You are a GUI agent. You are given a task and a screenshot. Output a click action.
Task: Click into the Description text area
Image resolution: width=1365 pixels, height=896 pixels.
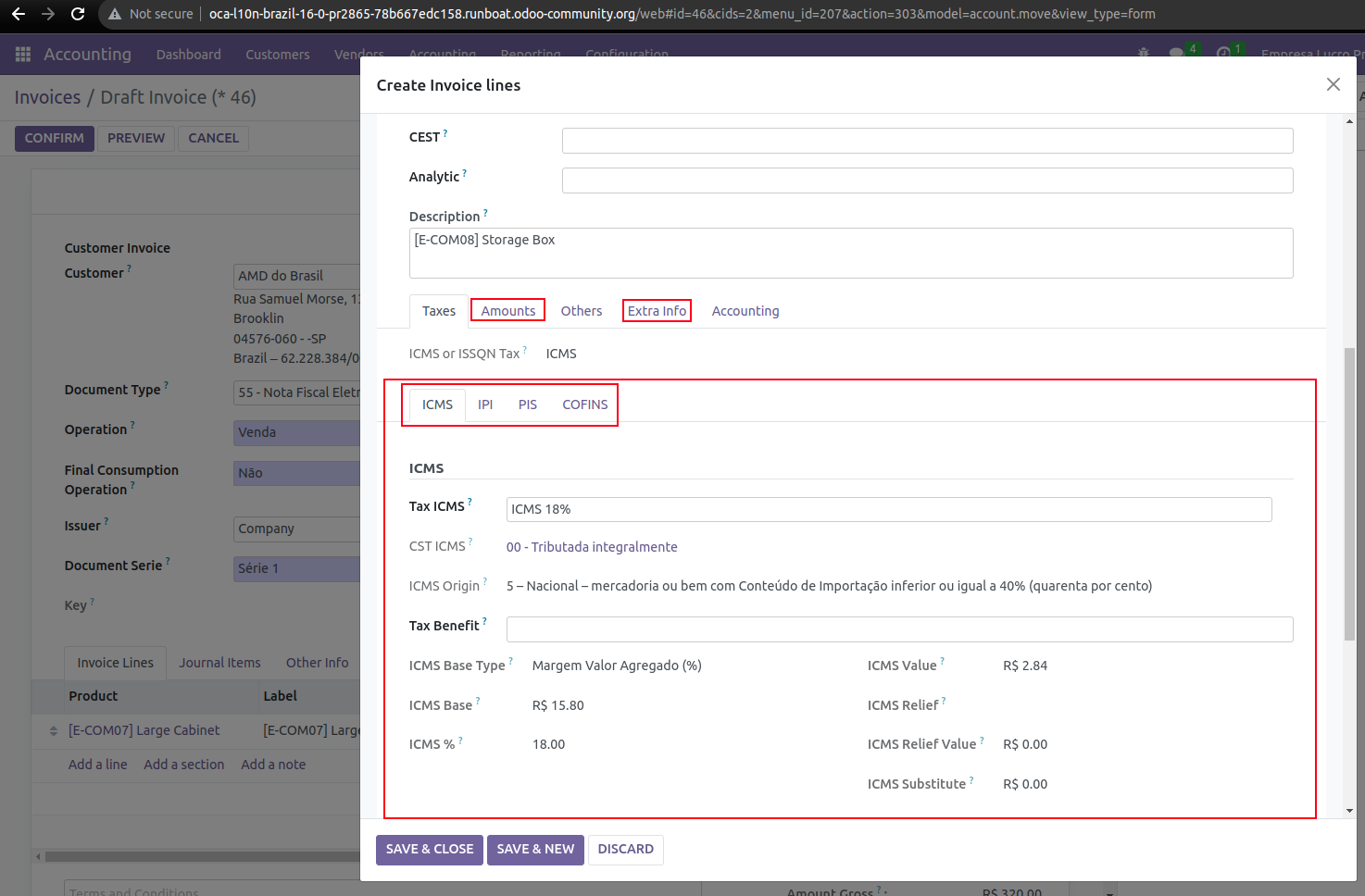coord(850,253)
